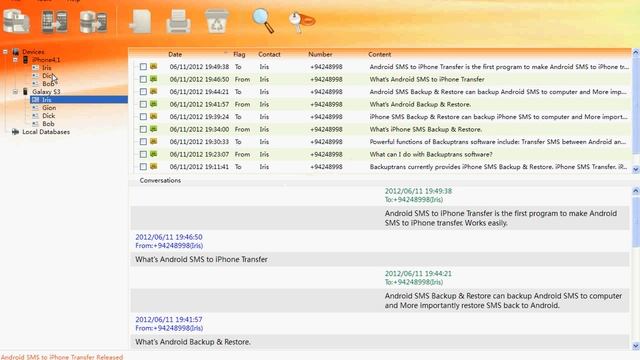Click the Local Databases icon
640x360 pixels.
[16, 132]
